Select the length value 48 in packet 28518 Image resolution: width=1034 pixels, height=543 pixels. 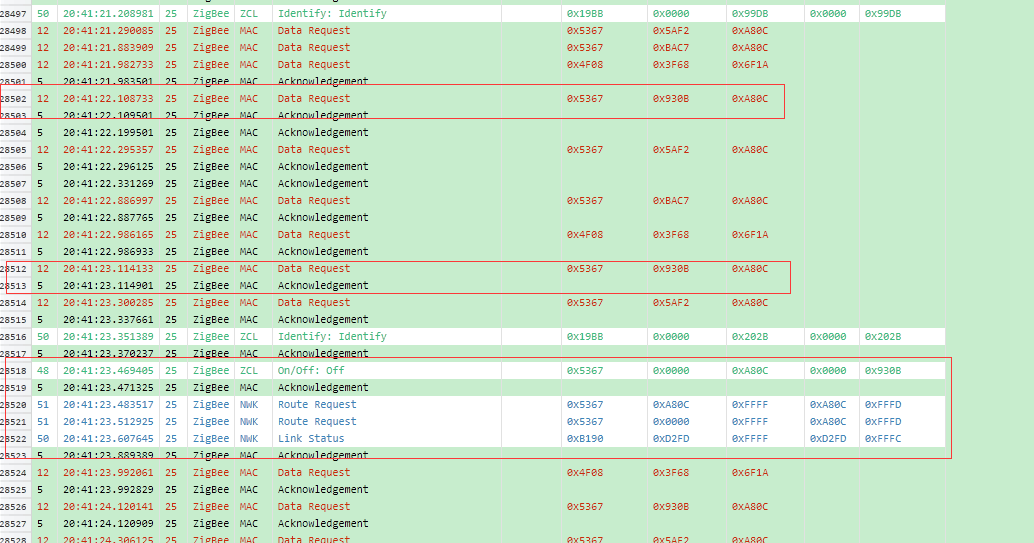pyautogui.click(x=43, y=371)
